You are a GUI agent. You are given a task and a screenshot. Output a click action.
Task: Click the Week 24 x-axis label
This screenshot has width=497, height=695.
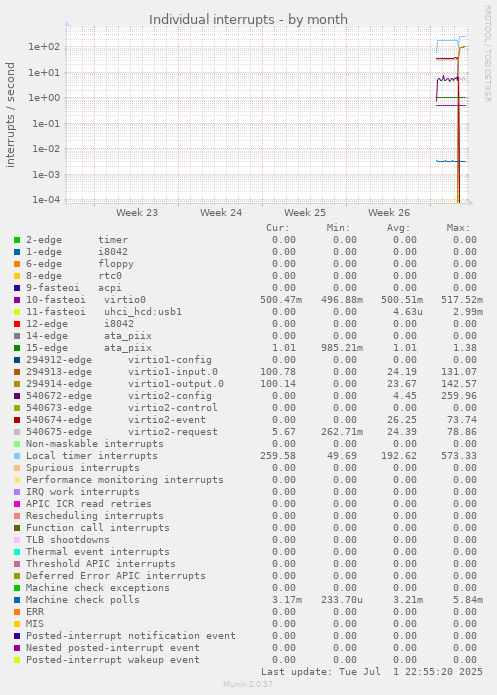pos(221,213)
